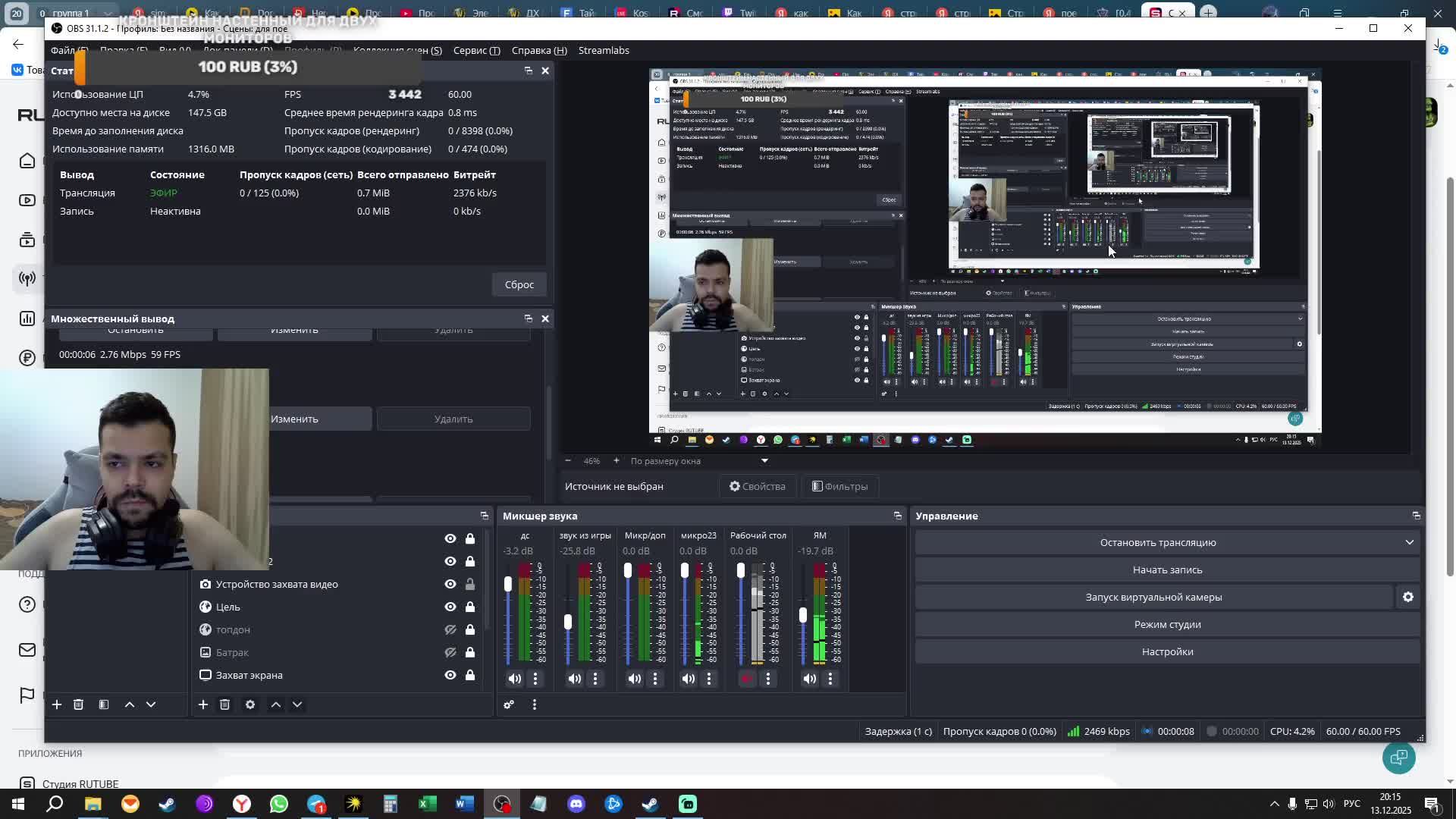Viewport: 1456px width, 819px height.
Task: Open source properties gear in sources toolbar
Action: click(x=250, y=704)
